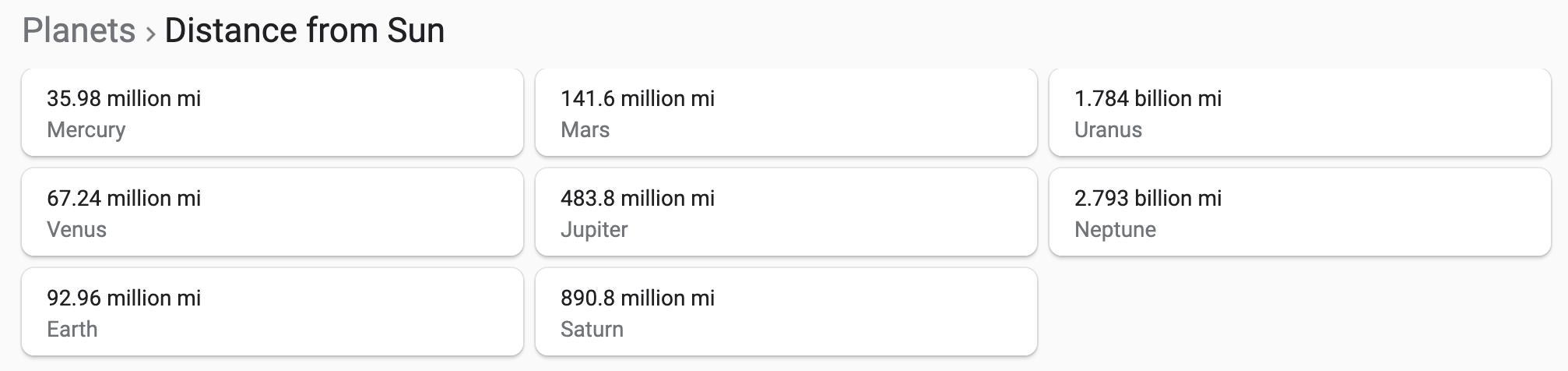This screenshot has height=371, width=1568.
Task: Open the Mercury planet label
Action: 86,129
